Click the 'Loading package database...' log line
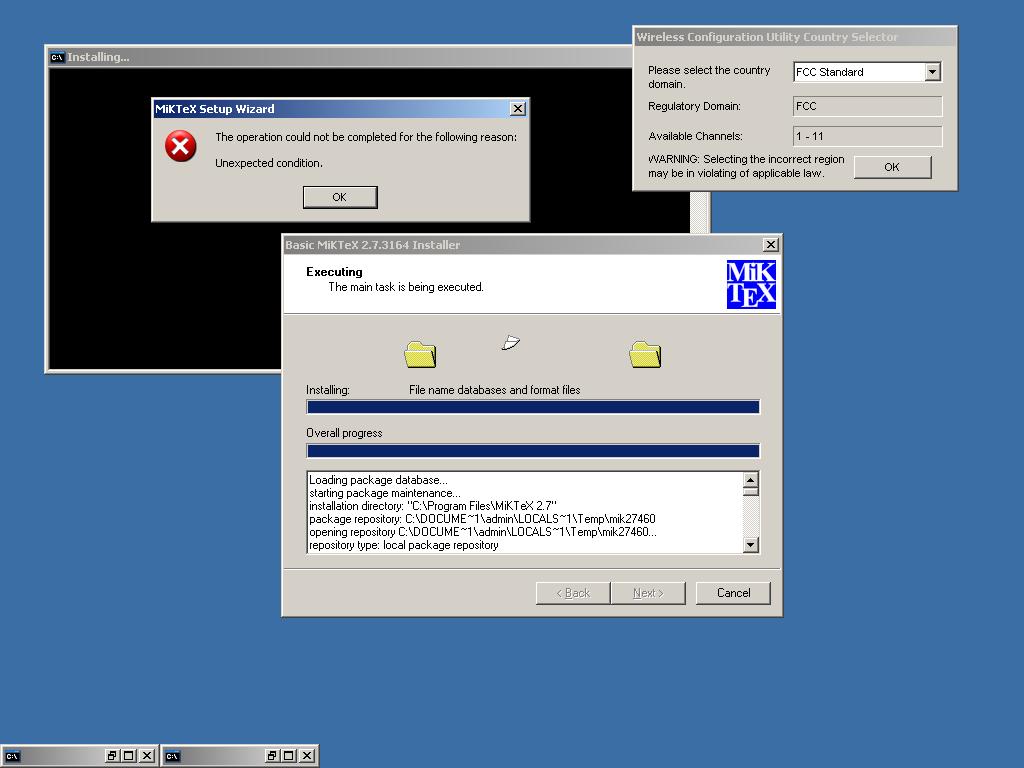The image size is (1024, 768). pos(378,480)
